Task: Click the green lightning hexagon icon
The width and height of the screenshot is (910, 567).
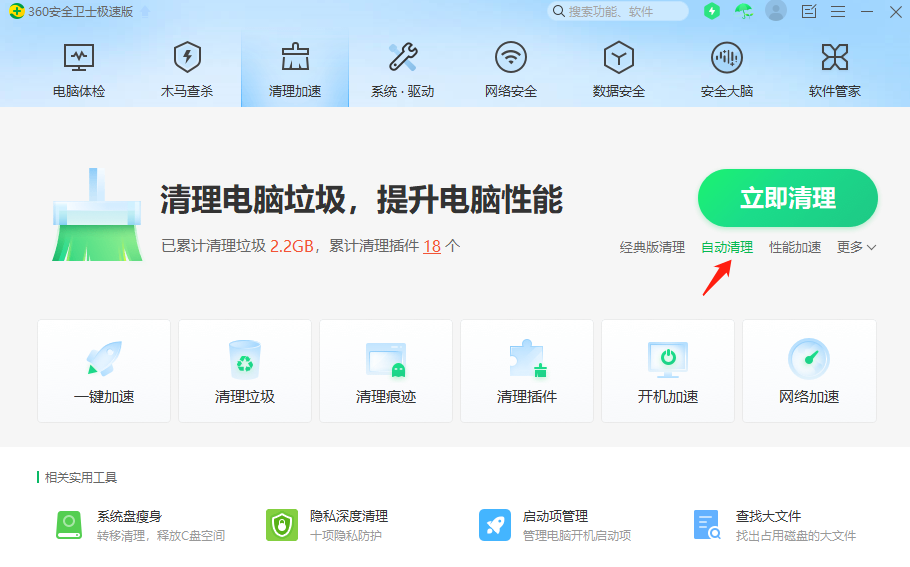Action: pos(712,11)
